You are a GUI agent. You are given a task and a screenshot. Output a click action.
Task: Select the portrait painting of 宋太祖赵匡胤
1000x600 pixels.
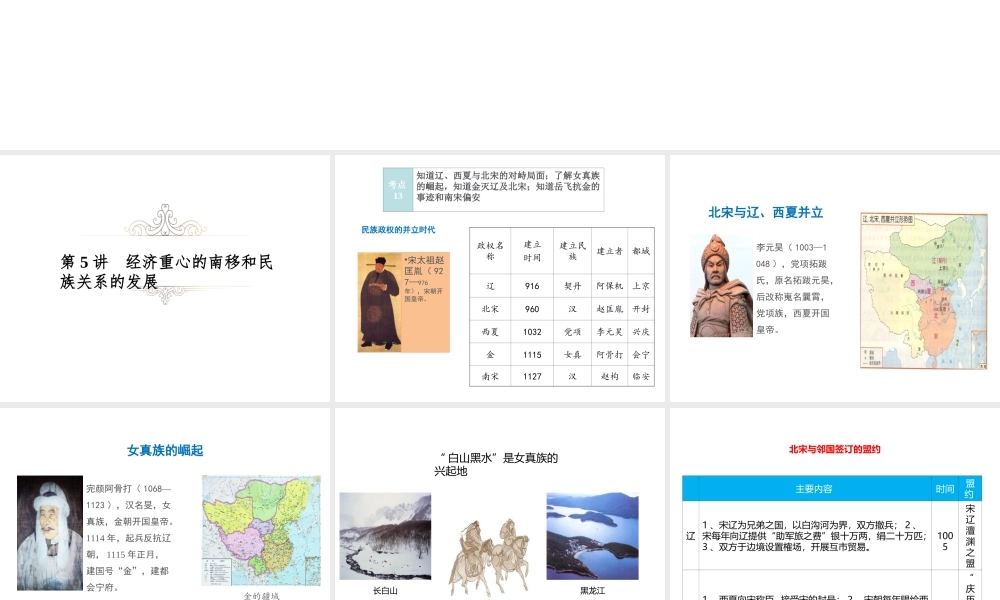tap(379, 302)
